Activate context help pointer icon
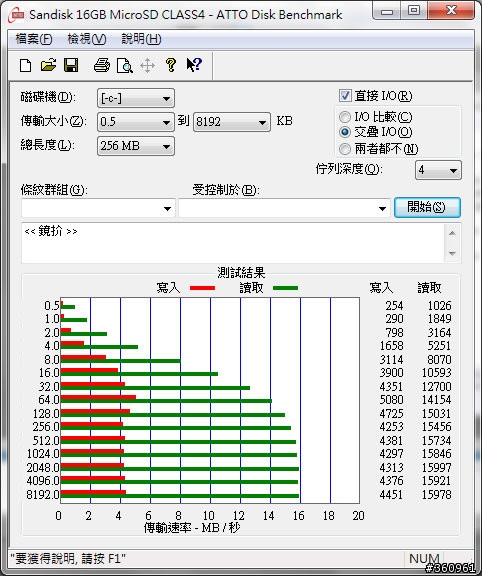 point(194,65)
